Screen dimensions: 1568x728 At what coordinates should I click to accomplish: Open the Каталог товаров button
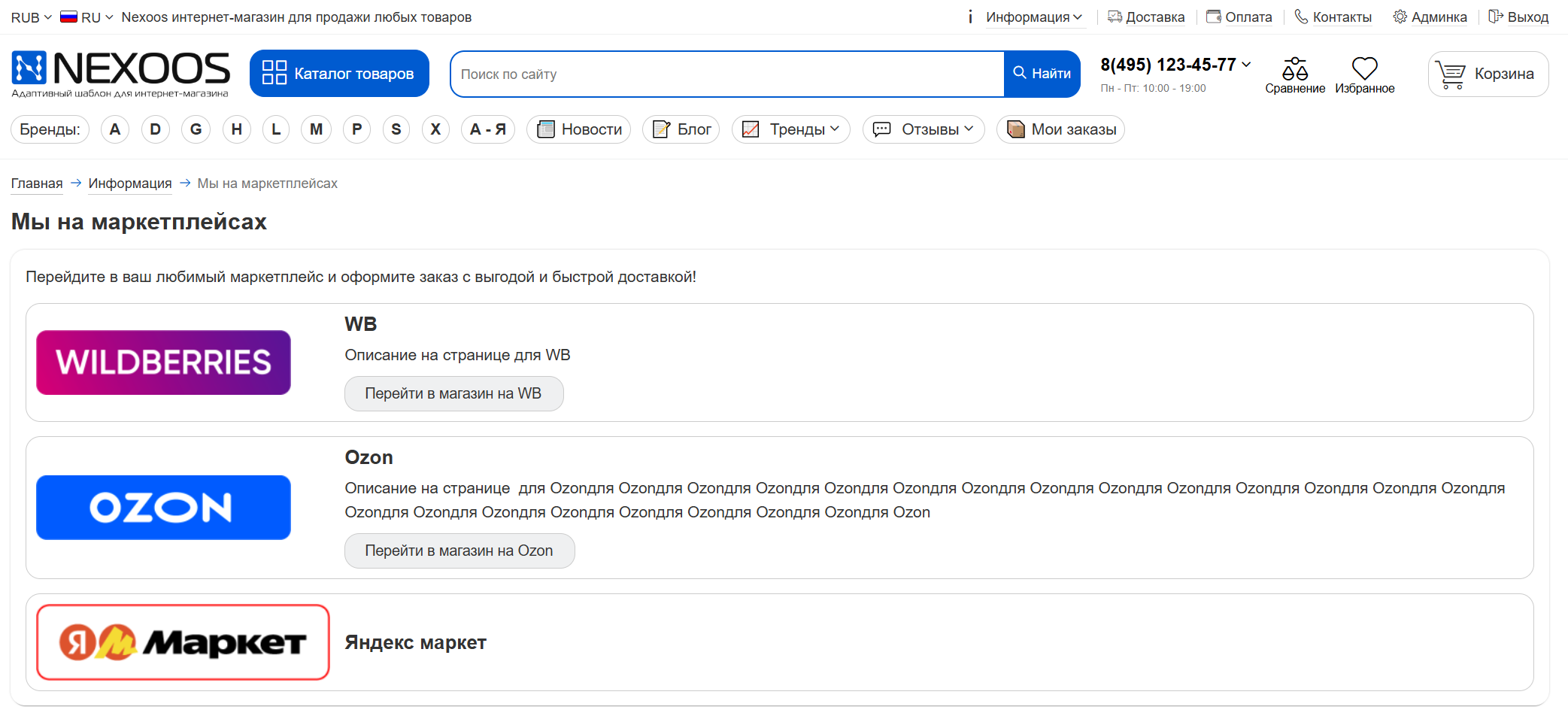click(339, 74)
